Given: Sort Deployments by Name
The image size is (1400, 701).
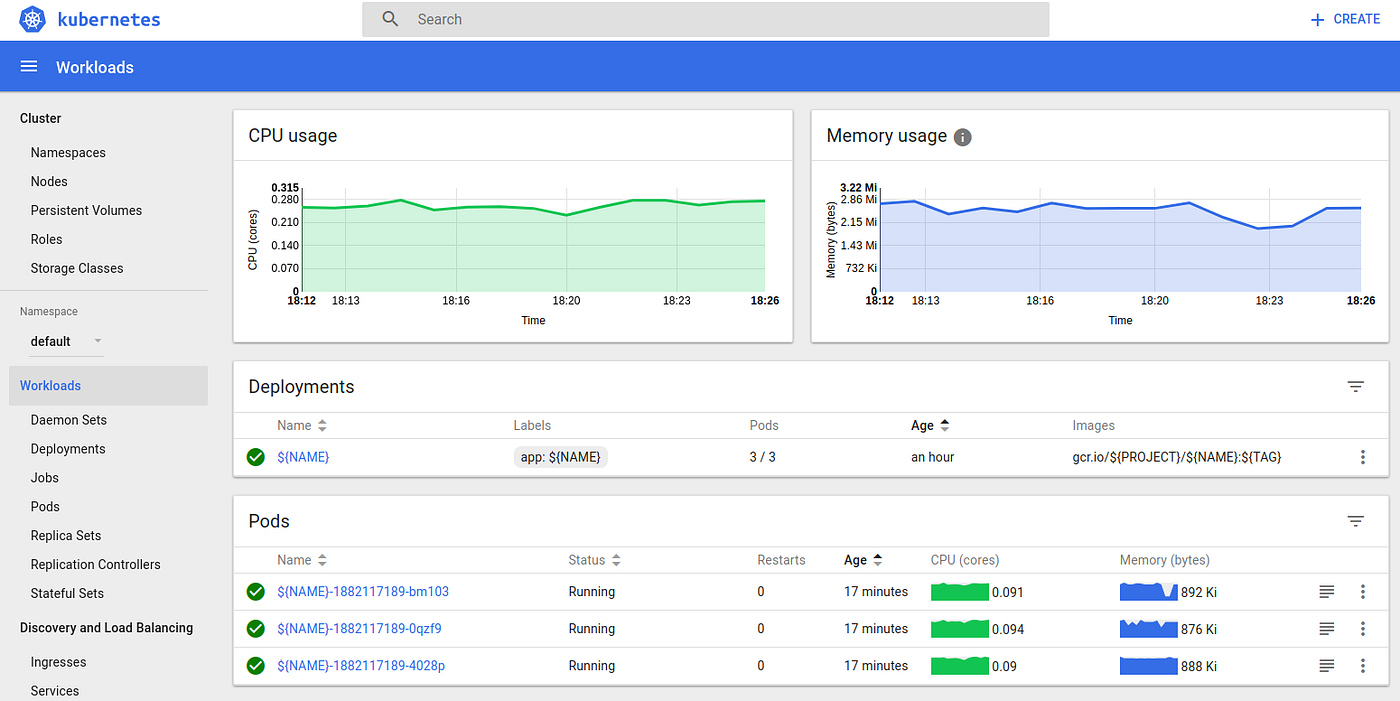Looking at the screenshot, I should [320, 425].
